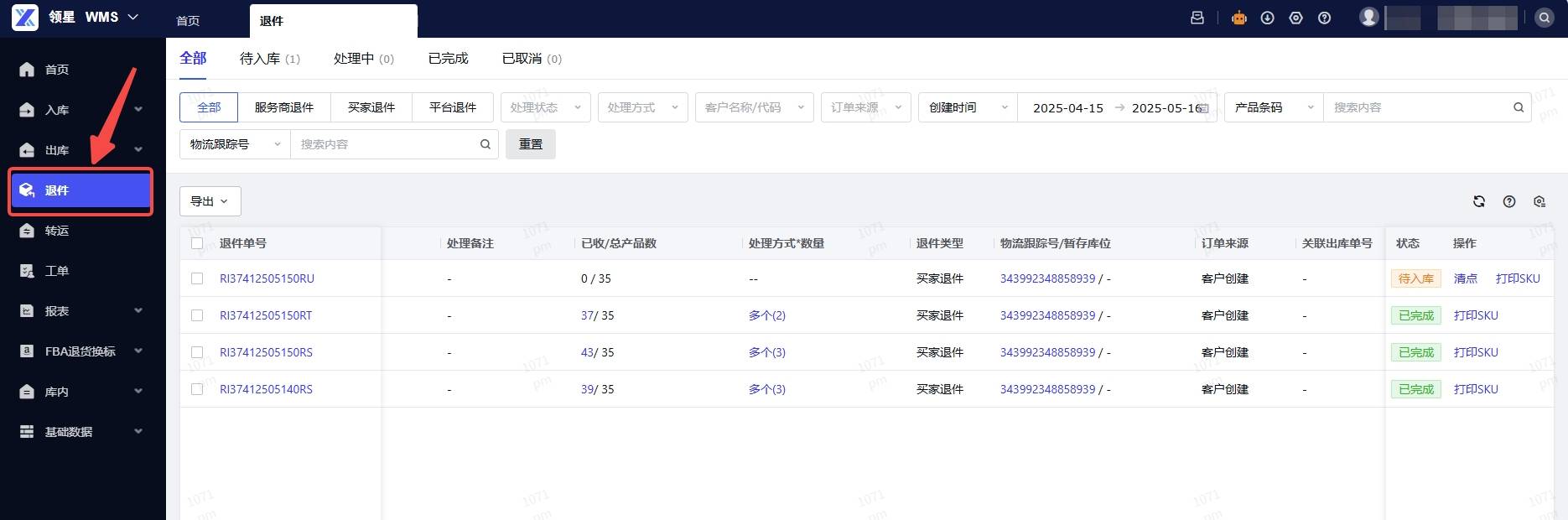Expand the 入库 sidebar menu arrow
This screenshot has width=1568, height=520.
138,110
